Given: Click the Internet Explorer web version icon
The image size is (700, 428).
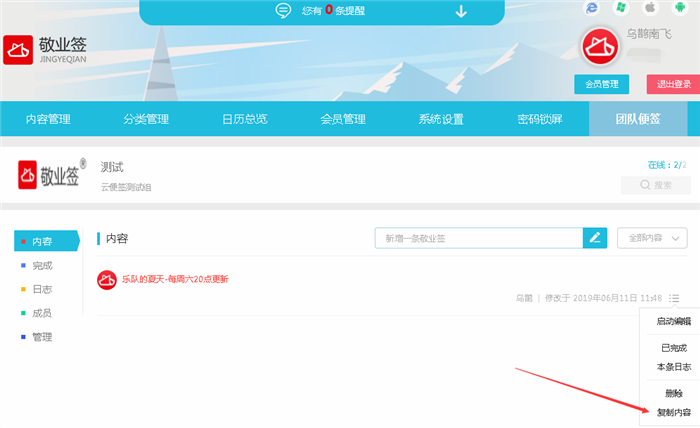Looking at the screenshot, I should 591,8.
